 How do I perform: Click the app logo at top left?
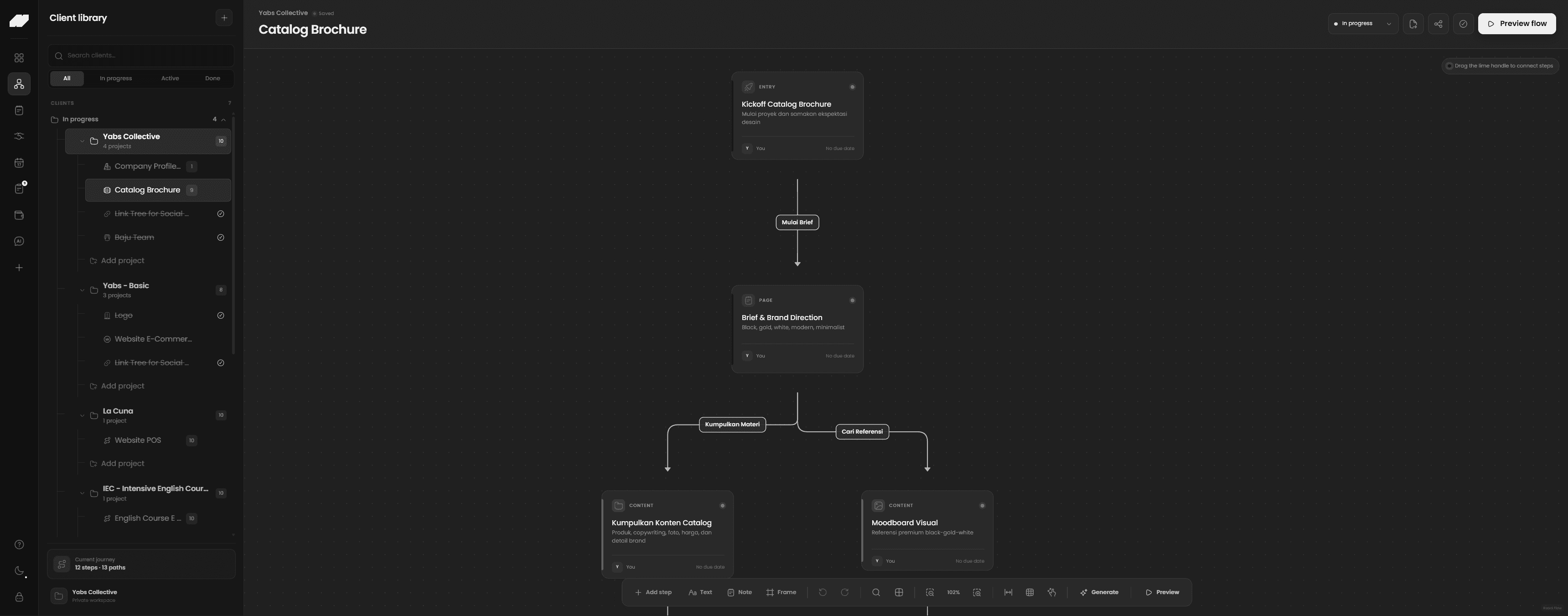point(19,21)
